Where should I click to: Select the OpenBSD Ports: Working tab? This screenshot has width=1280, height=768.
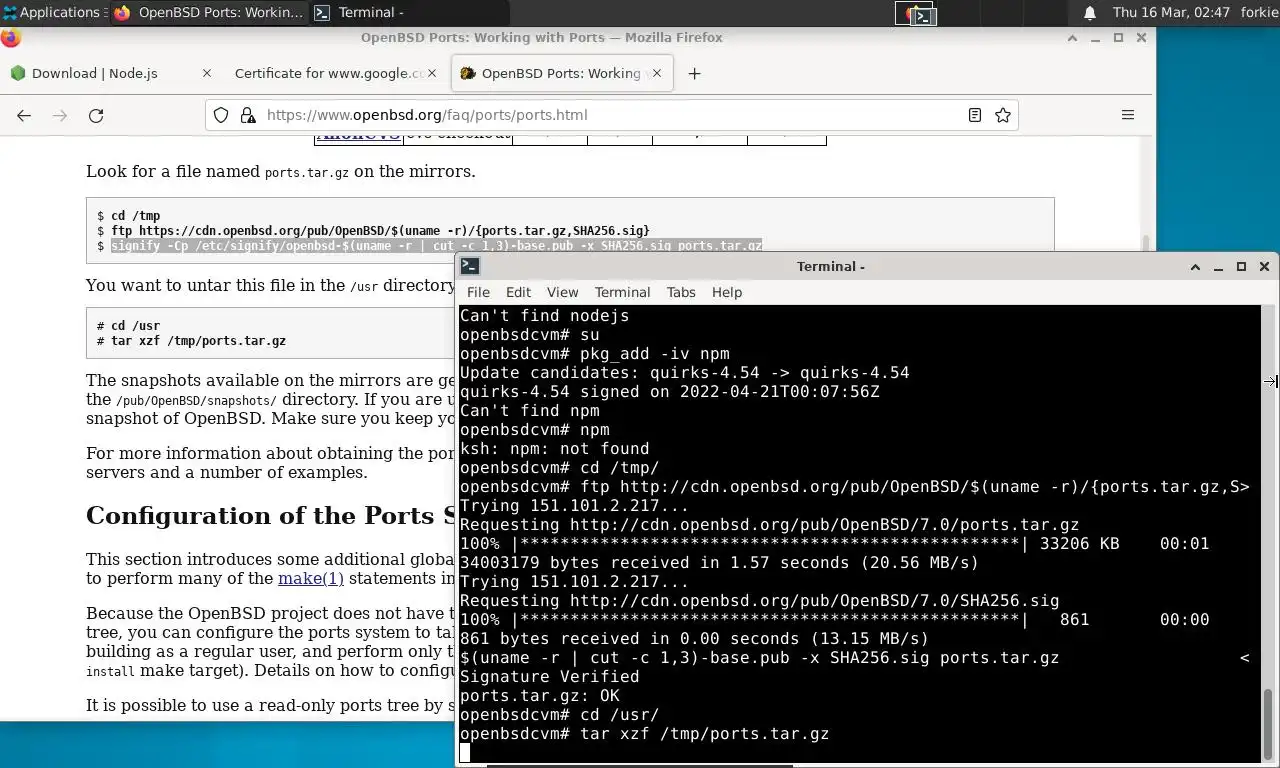click(x=563, y=73)
